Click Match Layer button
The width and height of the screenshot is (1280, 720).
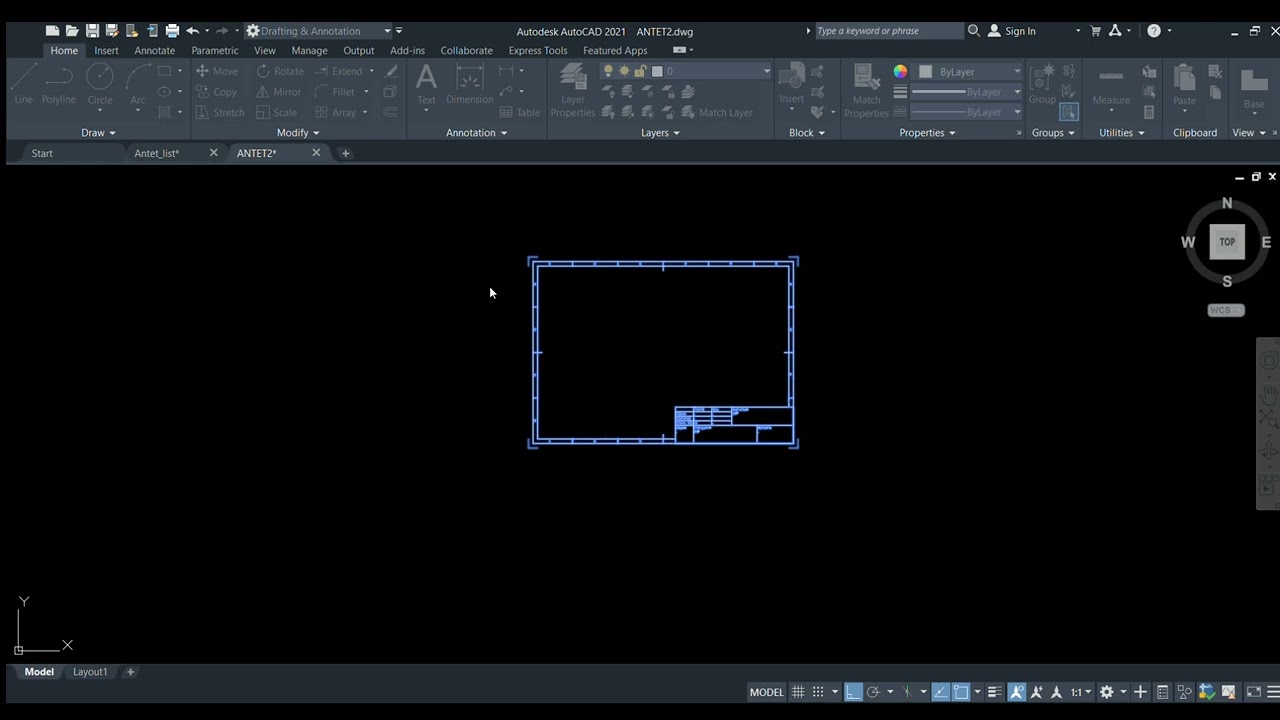pyautogui.click(x=717, y=113)
